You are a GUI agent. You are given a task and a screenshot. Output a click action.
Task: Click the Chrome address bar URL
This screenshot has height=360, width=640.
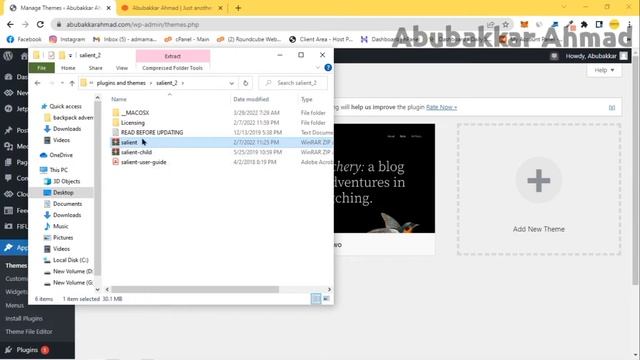coord(133,24)
